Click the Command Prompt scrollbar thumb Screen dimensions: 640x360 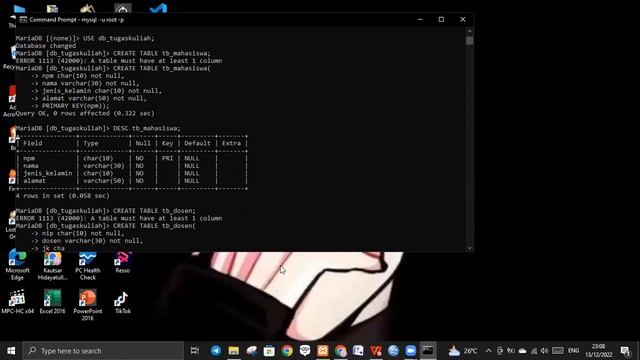tap(470, 40)
